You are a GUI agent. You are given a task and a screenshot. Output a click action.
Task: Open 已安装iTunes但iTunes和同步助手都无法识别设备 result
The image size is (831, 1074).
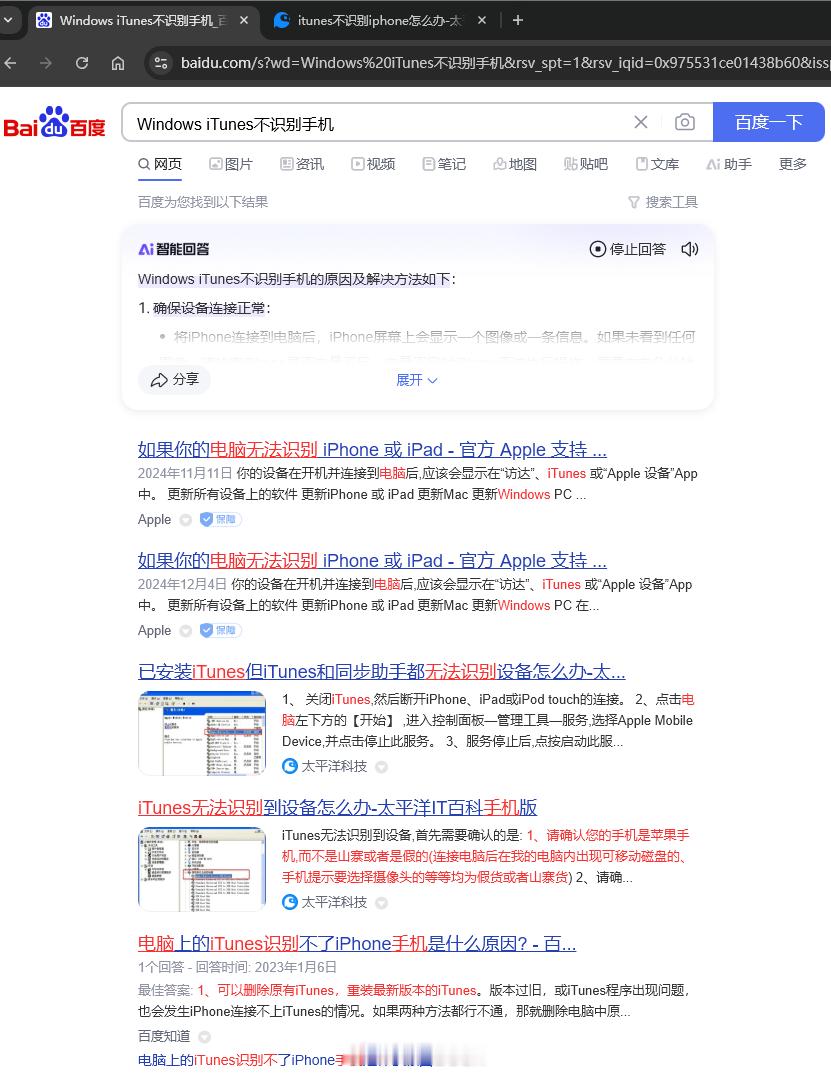pyautogui.click(x=381, y=672)
